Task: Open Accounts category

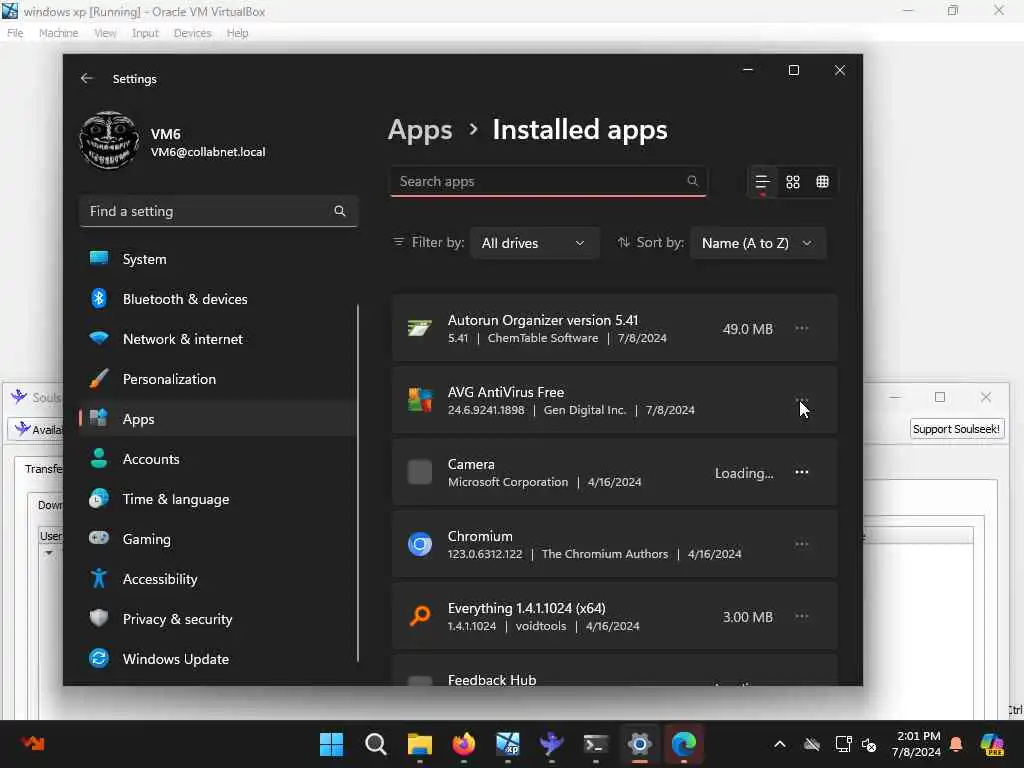Action: (x=218, y=459)
